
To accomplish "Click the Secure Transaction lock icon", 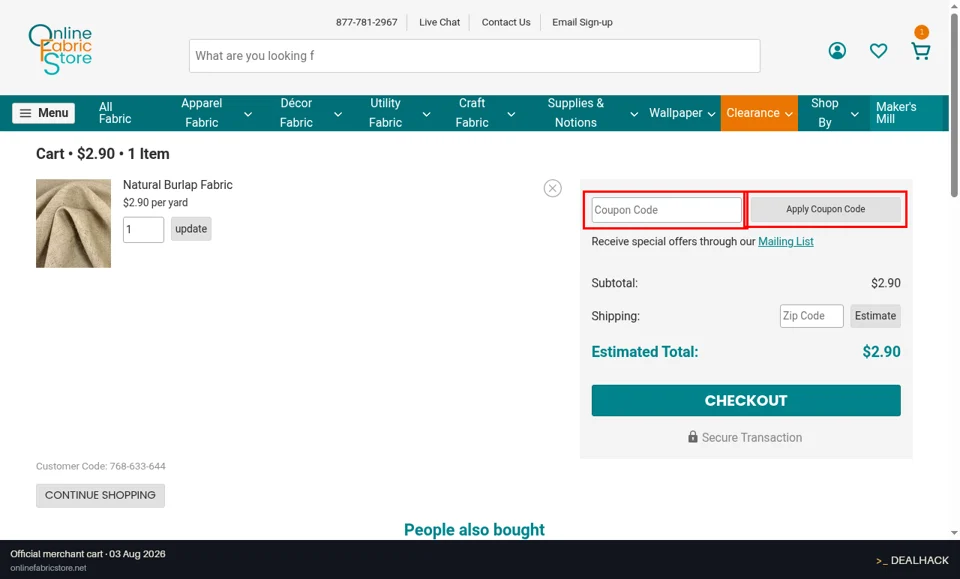I will pos(692,436).
